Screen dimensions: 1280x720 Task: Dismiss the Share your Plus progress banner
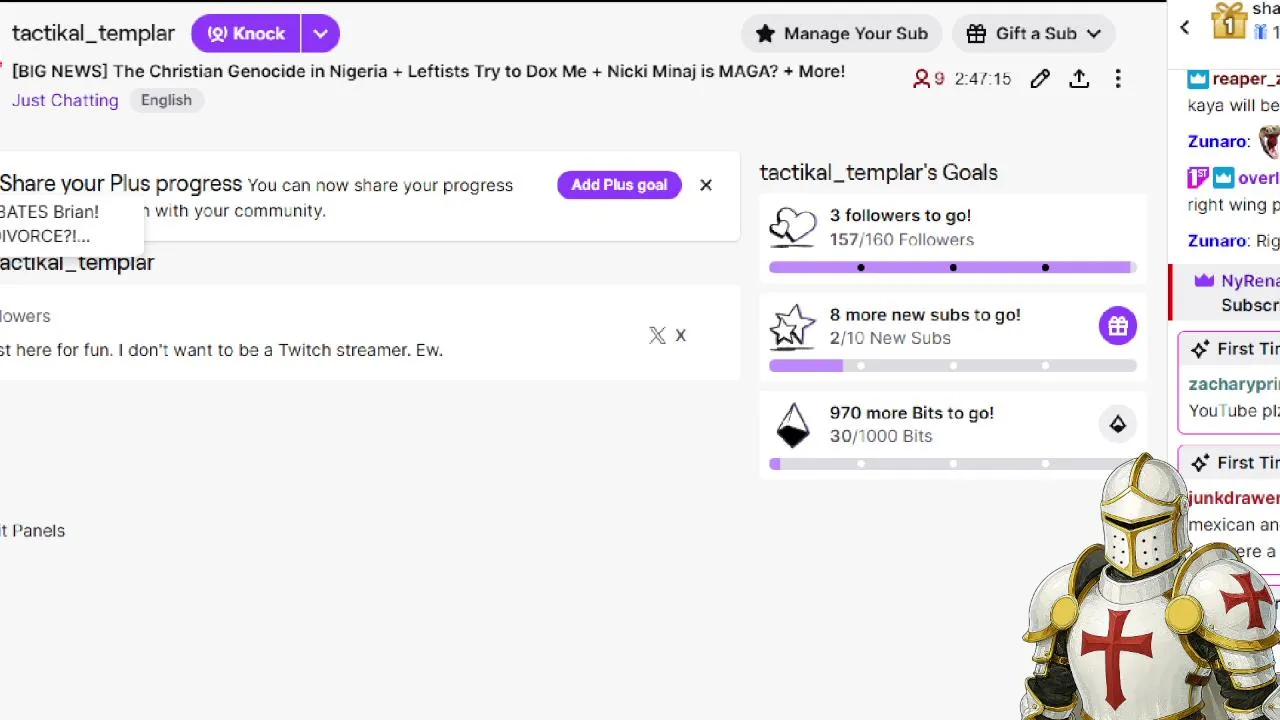[706, 185]
